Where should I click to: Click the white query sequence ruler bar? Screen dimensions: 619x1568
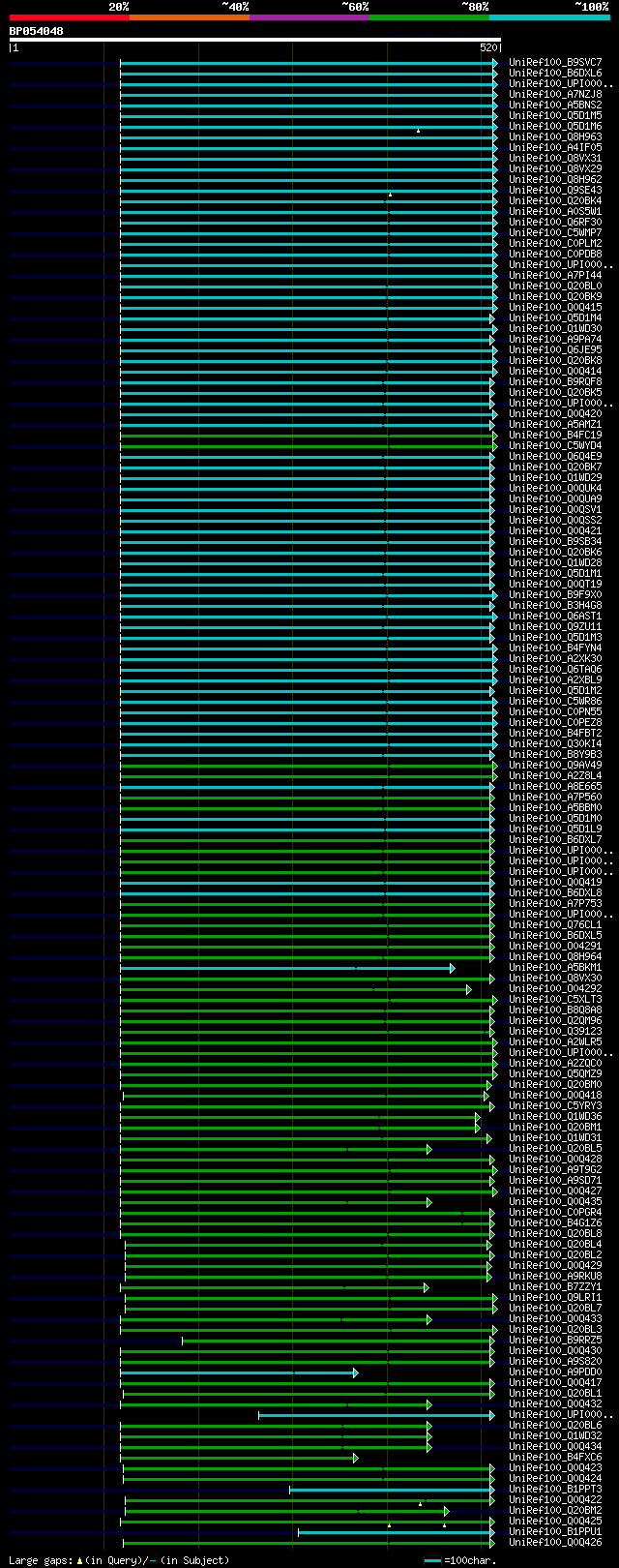click(x=255, y=40)
